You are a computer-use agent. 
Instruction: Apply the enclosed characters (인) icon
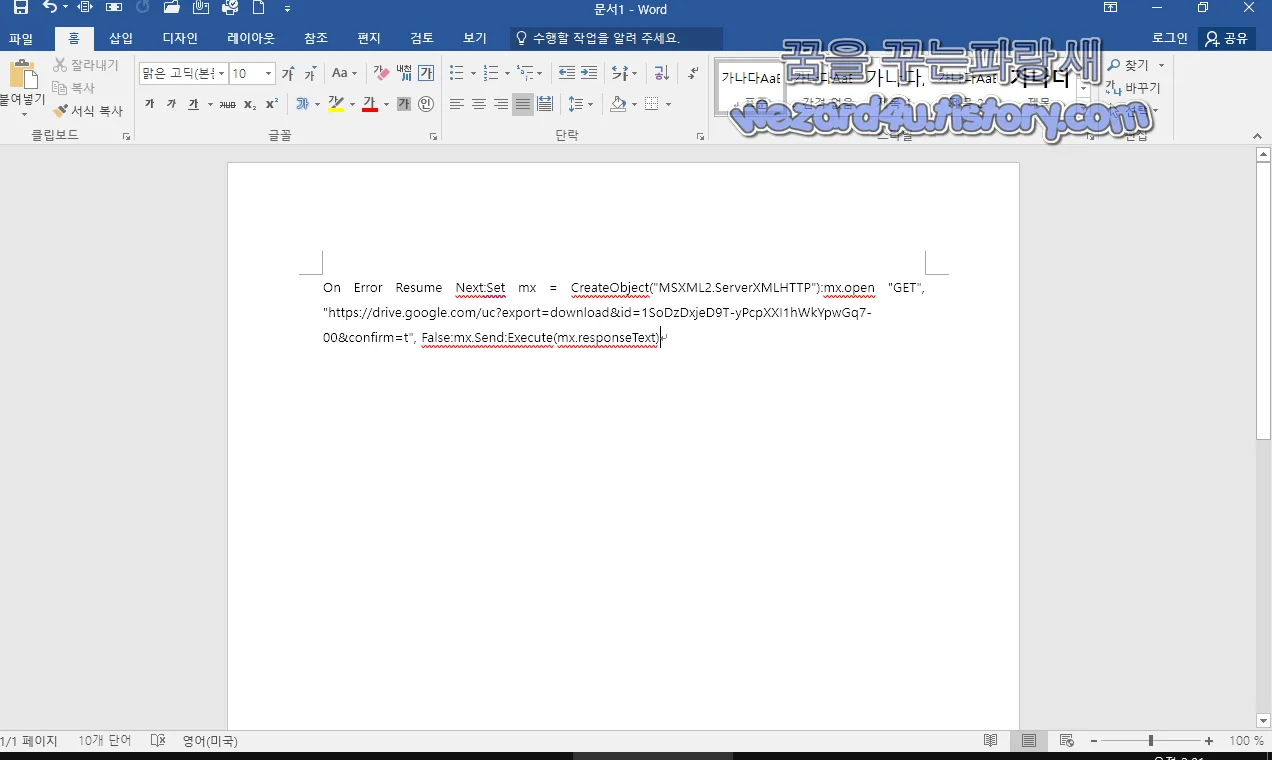pos(426,104)
